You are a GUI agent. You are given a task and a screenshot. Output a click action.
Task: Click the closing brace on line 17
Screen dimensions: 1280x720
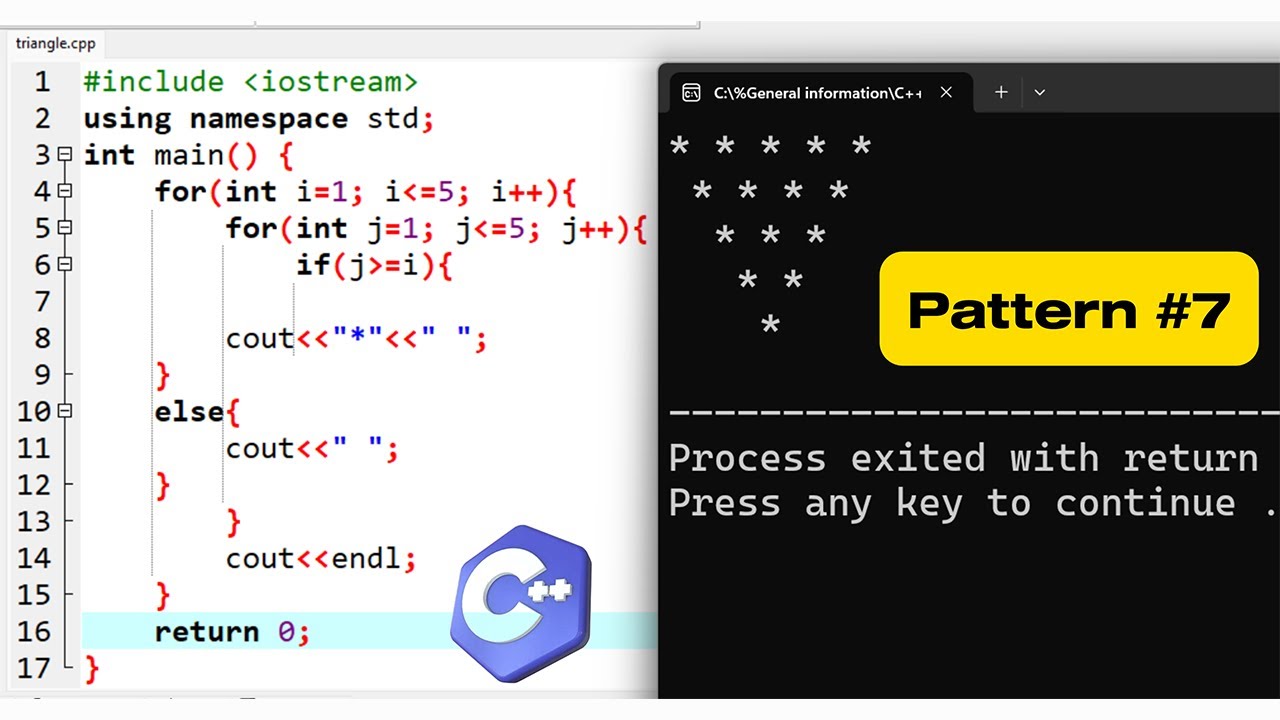(92, 669)
